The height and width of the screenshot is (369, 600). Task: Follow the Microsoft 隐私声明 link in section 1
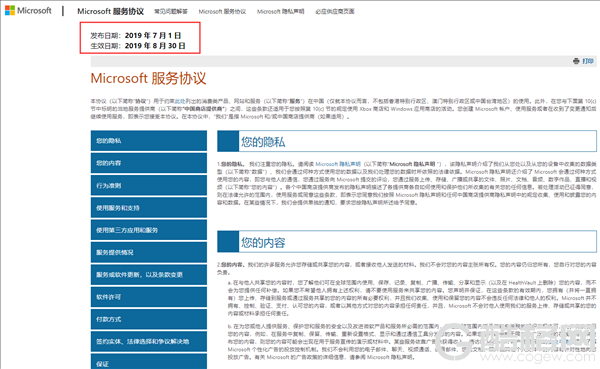[x=338, y=164]
